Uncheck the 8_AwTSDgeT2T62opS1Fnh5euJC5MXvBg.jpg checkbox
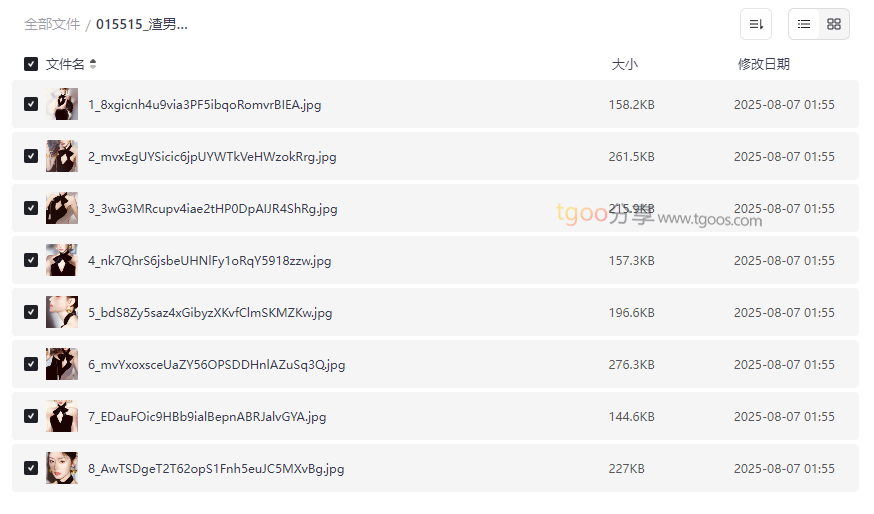The width and height of the screenshot is (874, 514). [31, 468]
